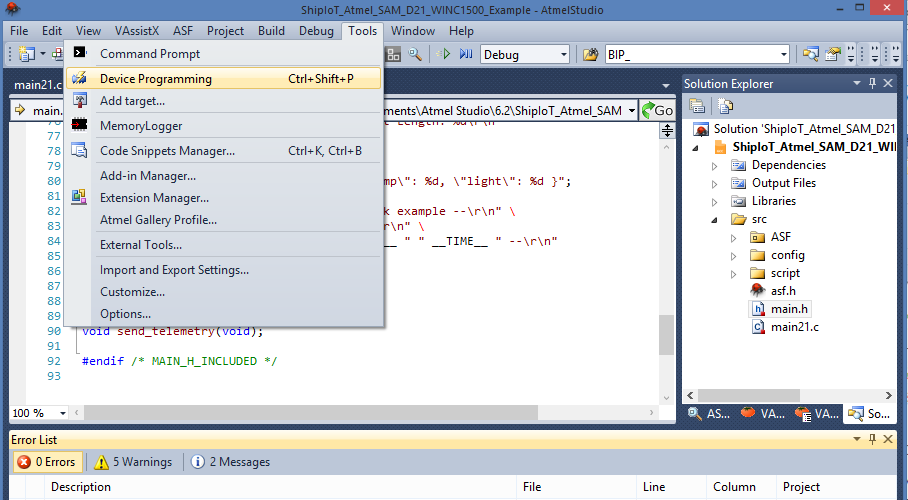Image resolution: width=908 pixels, height=500 pixels.
Task: Click the Extension Manager icon
Action: point(79,197)
